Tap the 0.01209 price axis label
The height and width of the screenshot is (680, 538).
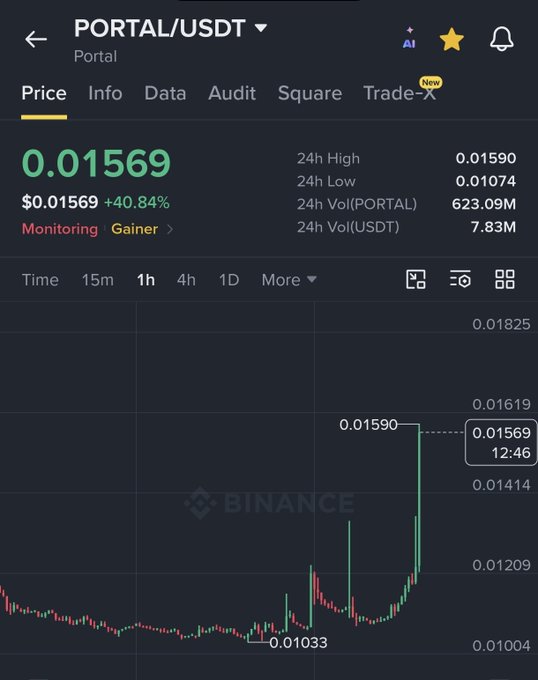[501, 565]
